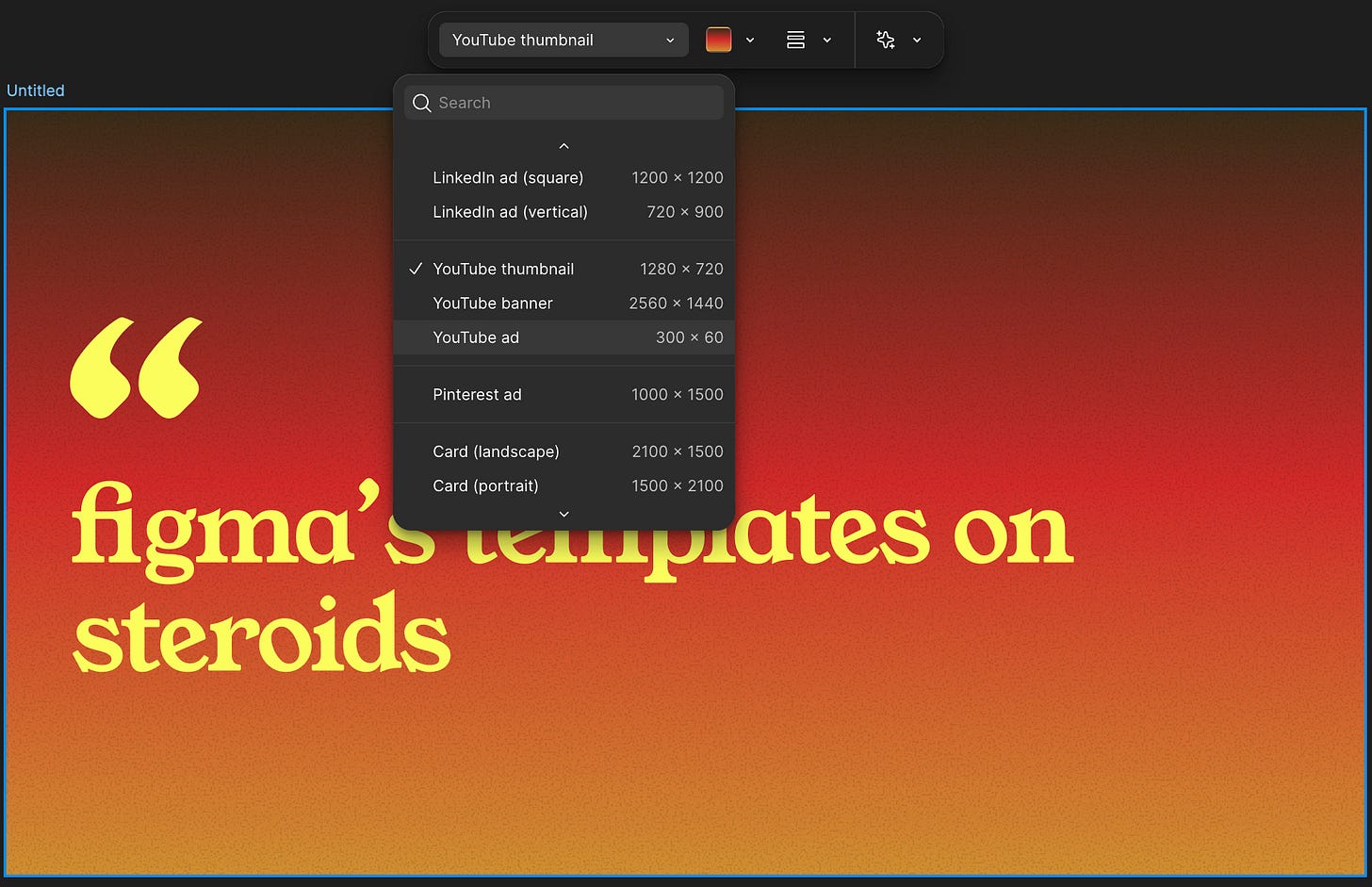Viewport: 1372px width, 887px height.
Task: Focus the Search field in size menu
Action: (563, 103)
